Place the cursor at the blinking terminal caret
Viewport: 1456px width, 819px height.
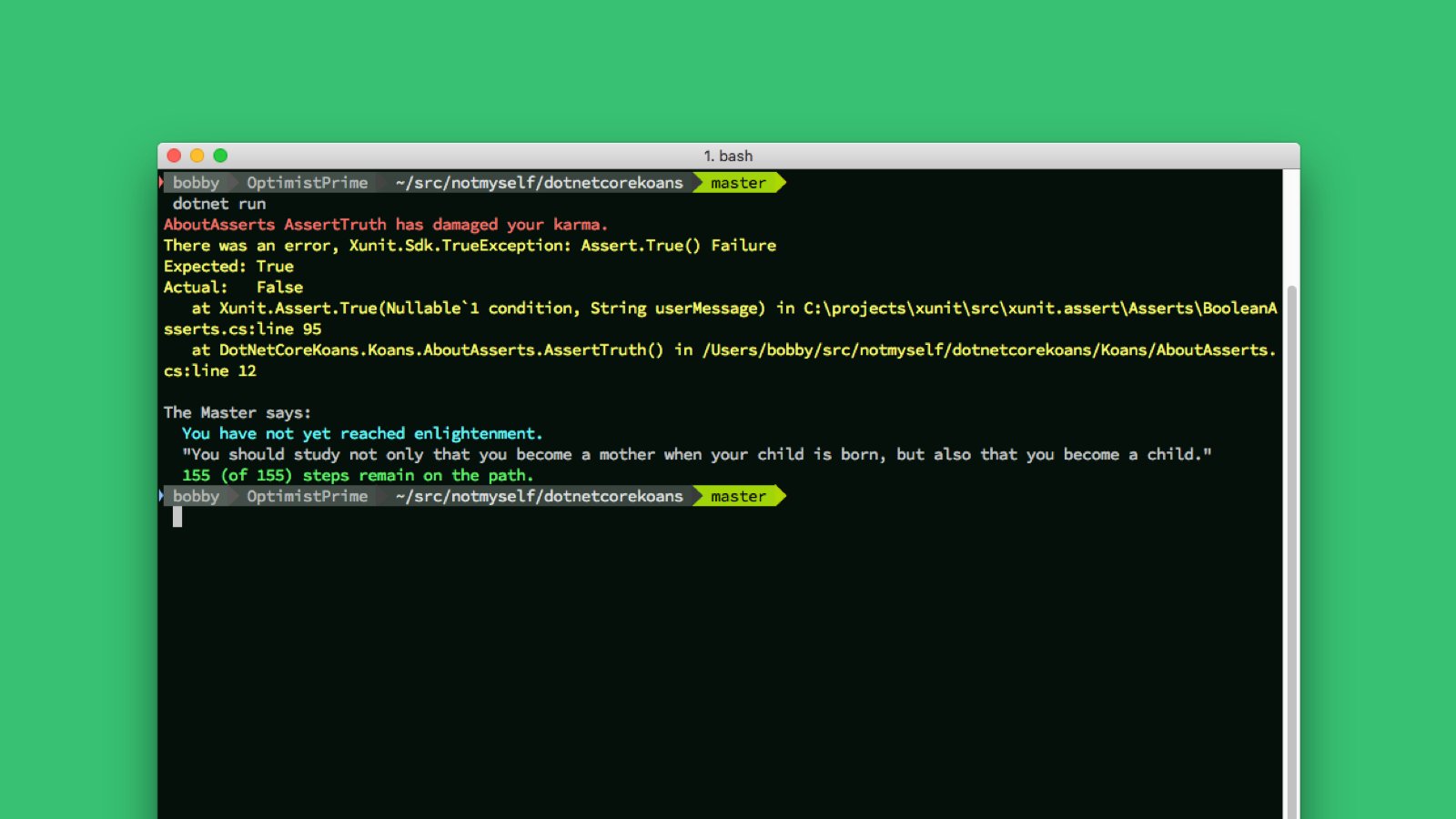point(178,517)
